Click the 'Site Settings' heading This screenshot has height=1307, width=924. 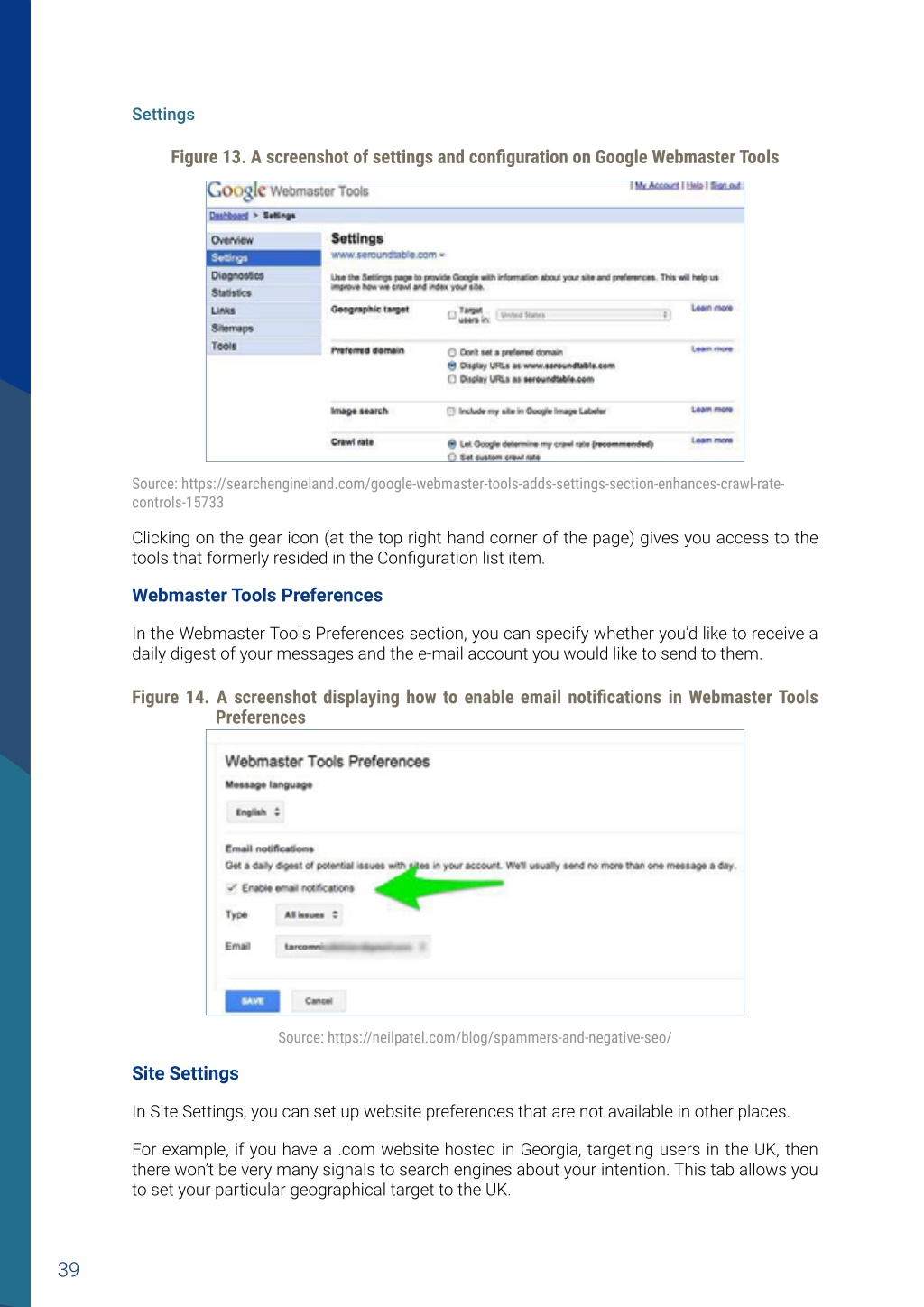coord(185,1073)
